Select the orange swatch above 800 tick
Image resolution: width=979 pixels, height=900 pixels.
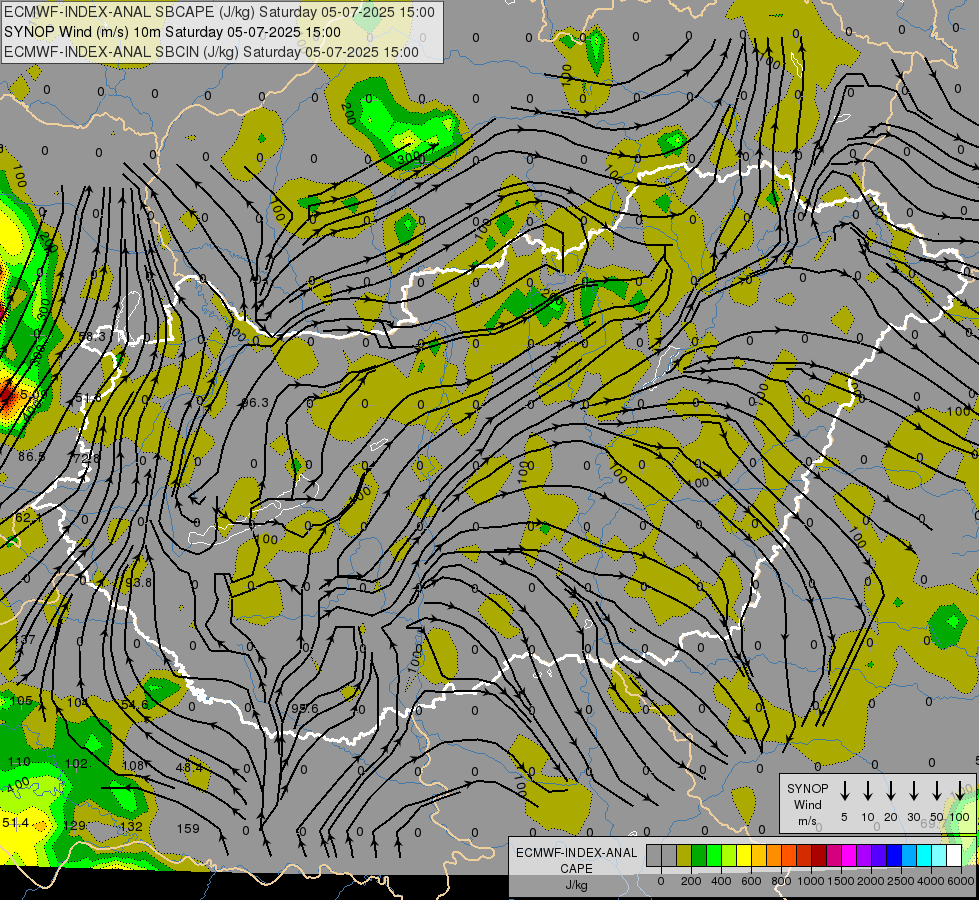coord(774,855)
